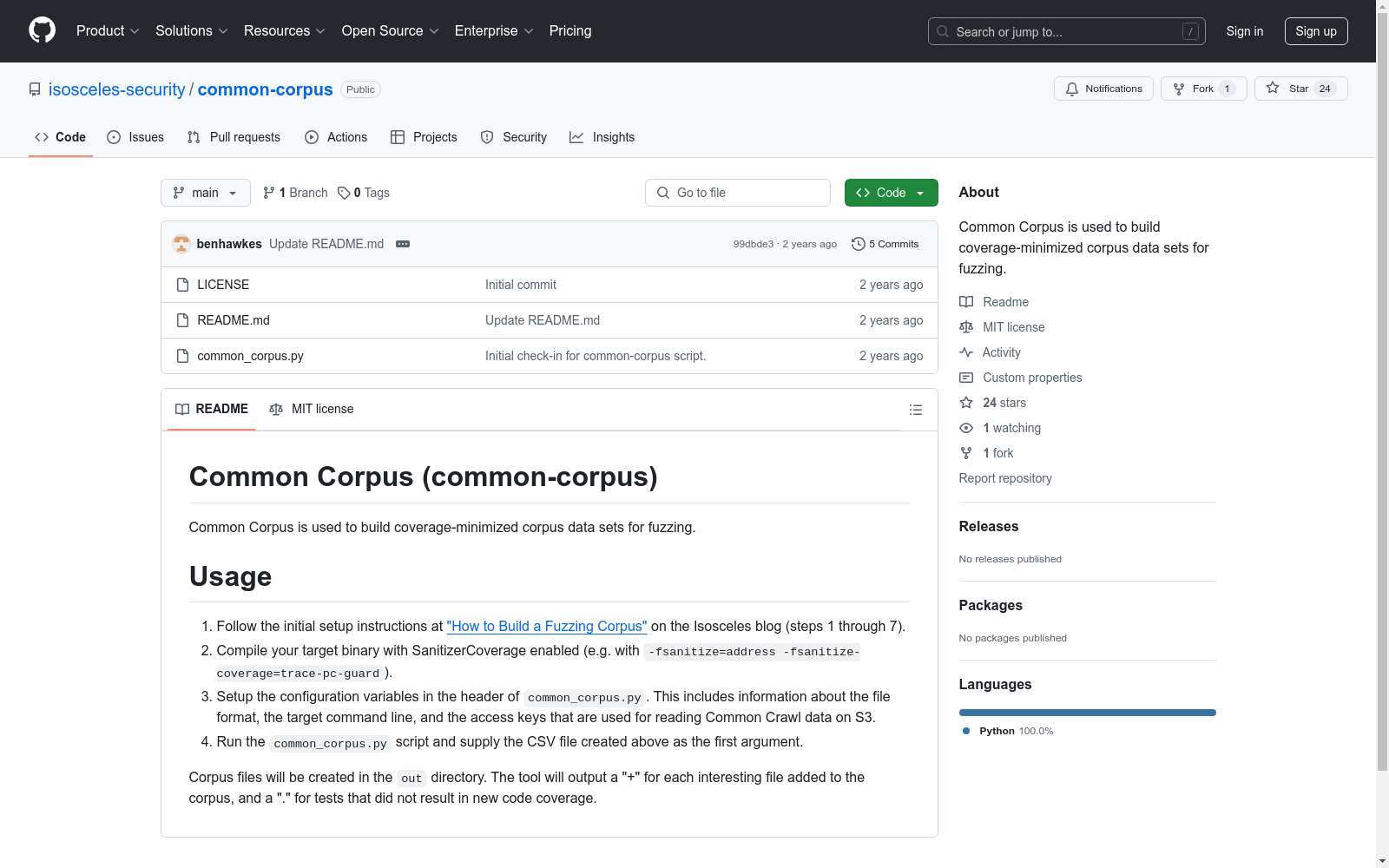Click "Update README.md" latest commit message

(x=326, y=244)
